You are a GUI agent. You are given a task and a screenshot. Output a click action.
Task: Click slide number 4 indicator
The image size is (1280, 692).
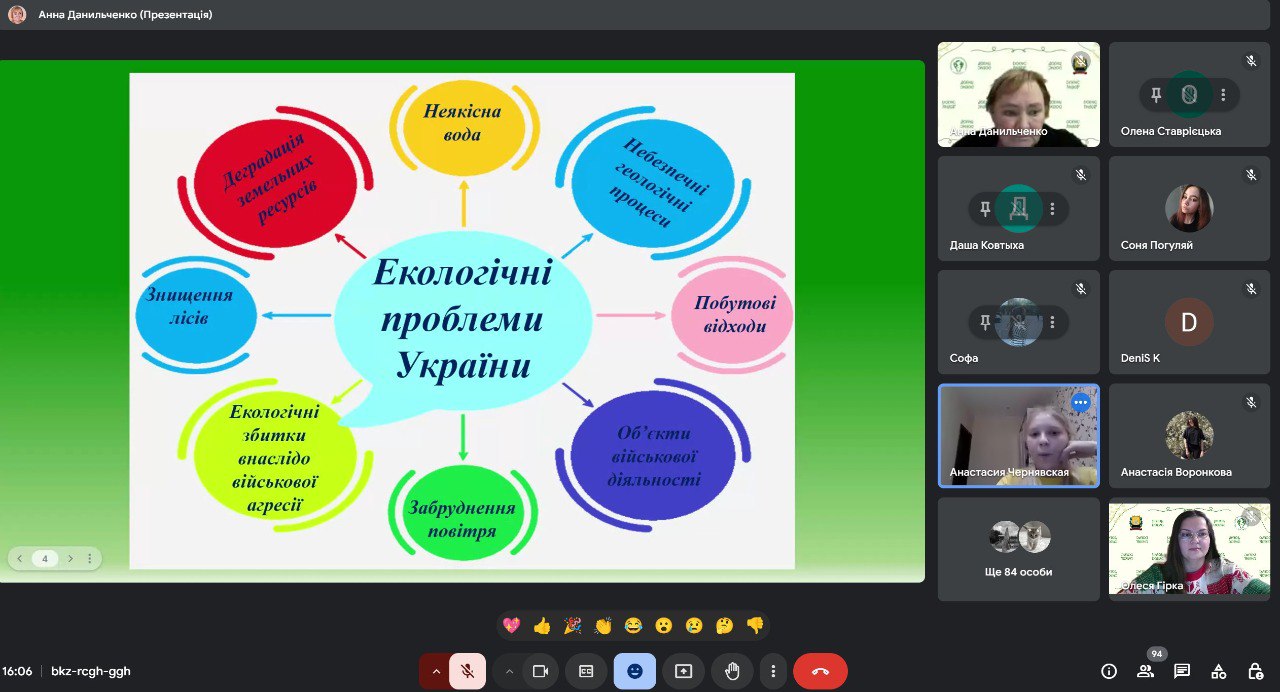click(x=45, y=559)
